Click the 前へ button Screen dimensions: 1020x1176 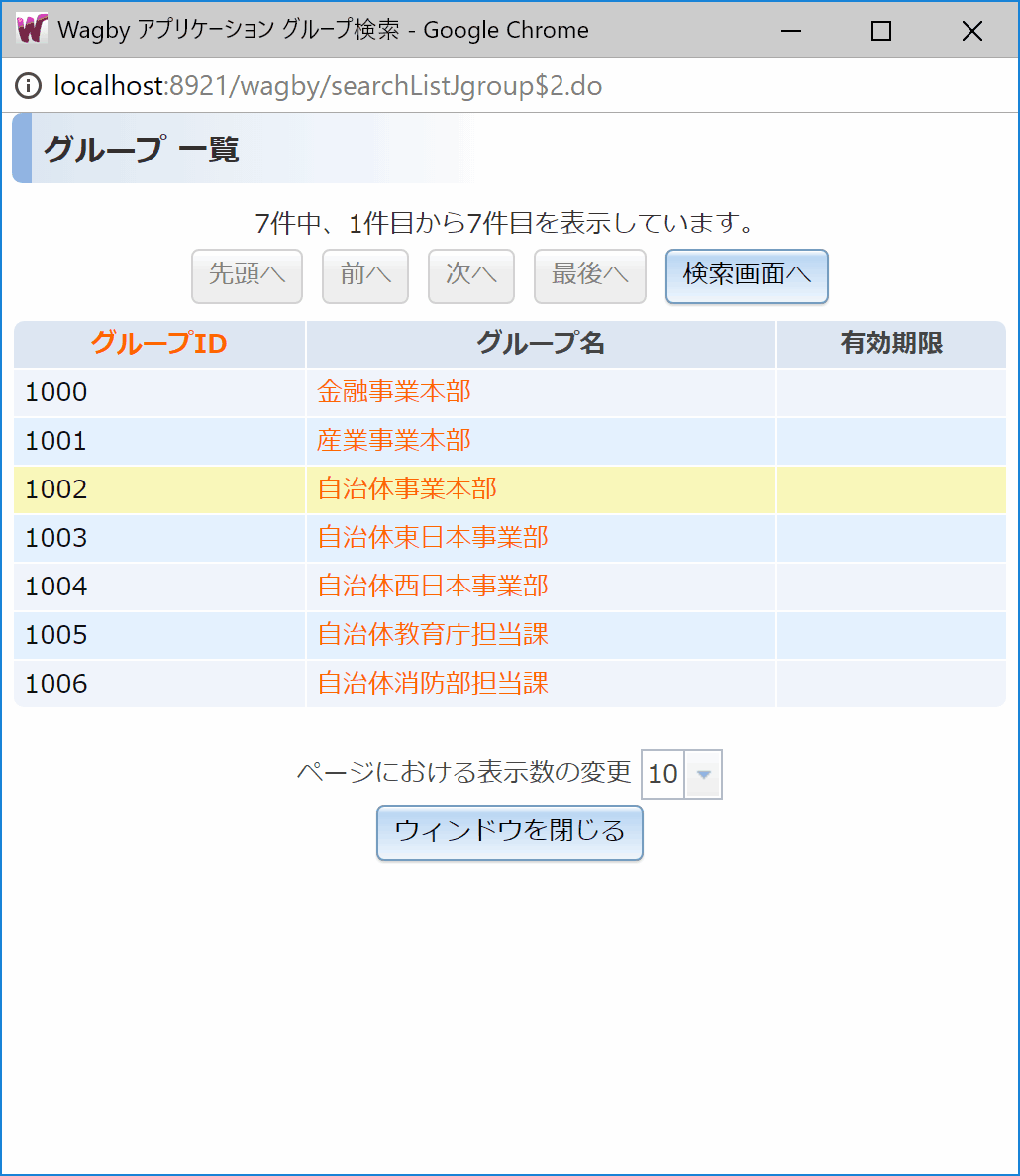point(365,276)
